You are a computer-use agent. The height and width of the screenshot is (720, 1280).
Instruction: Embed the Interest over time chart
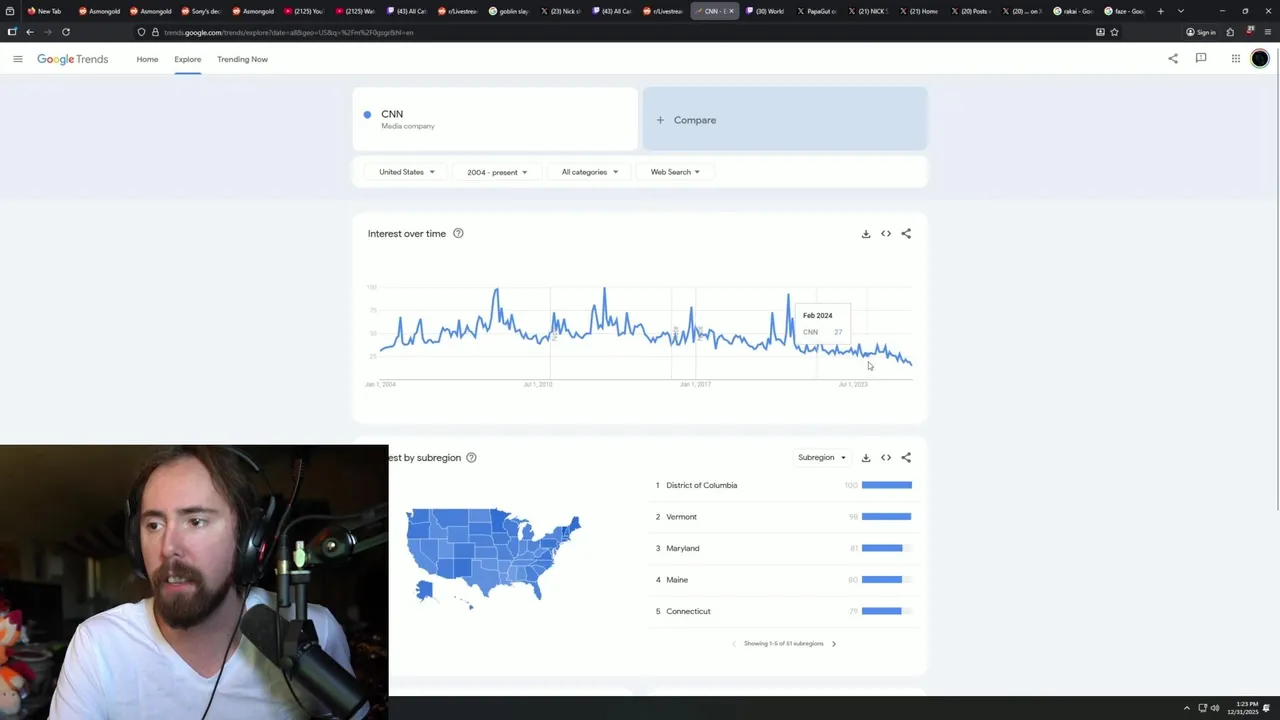click(x=886, y=233)
